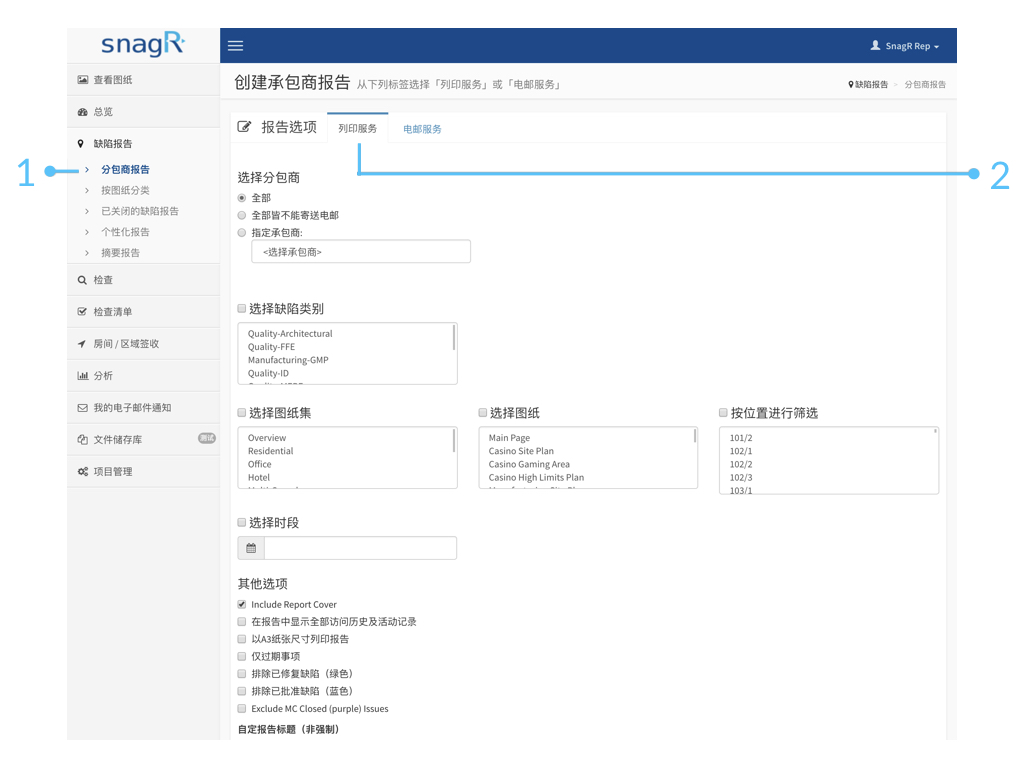
Task: Click the snagR logo
Action: pos(143,44)
